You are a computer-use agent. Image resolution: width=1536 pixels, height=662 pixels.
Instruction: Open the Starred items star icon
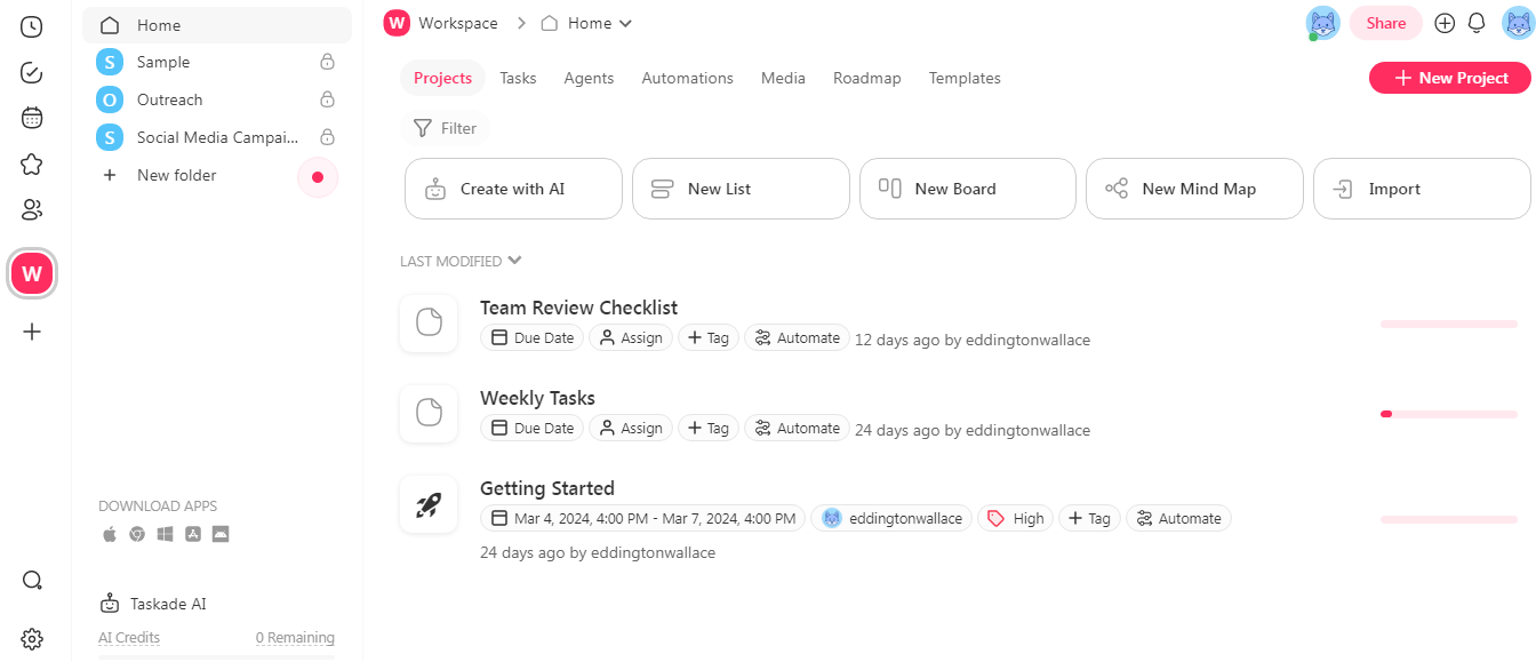point(31,163)
